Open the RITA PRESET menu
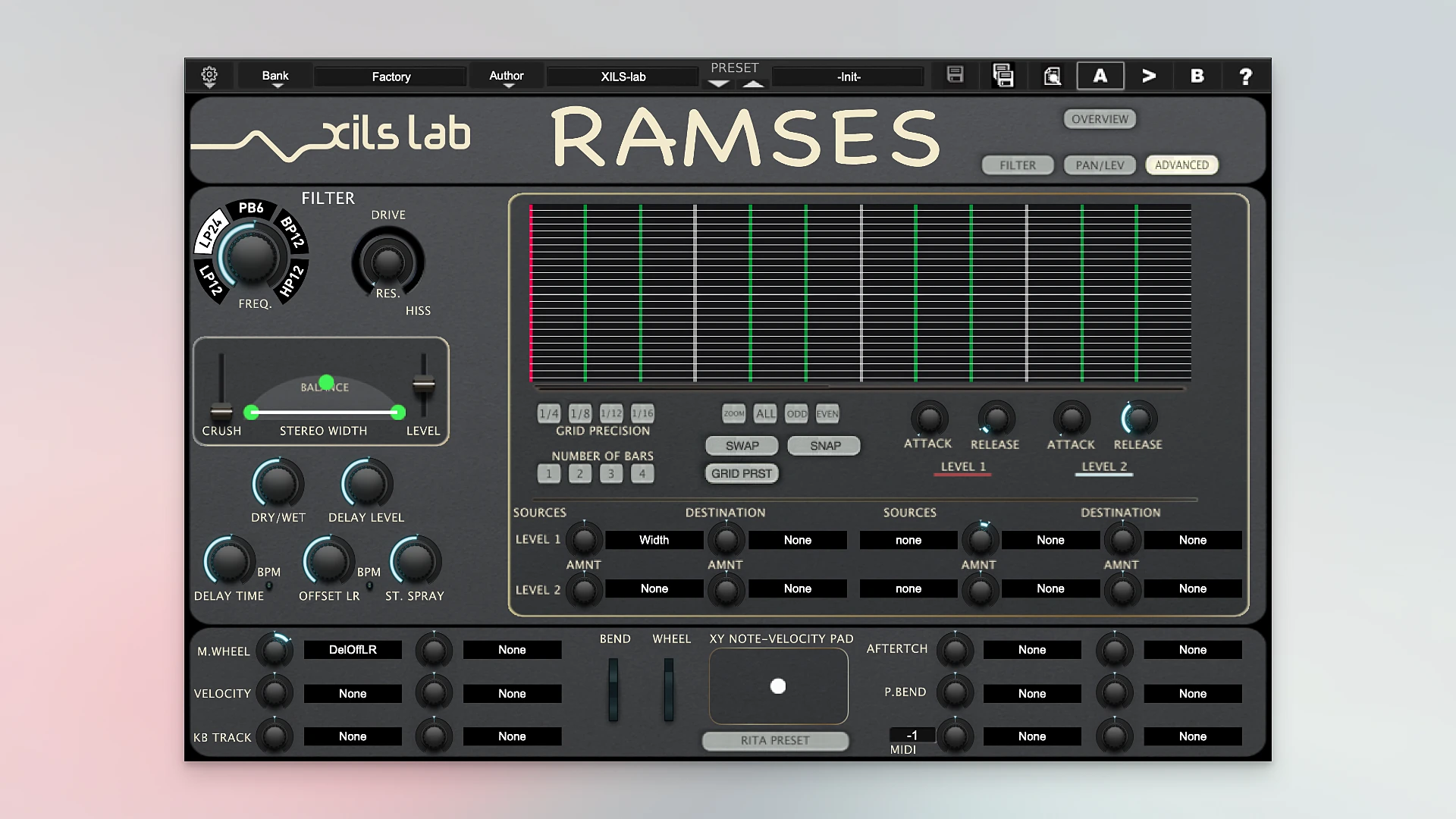Viewport: 1456px width, 819px height. 775,741
